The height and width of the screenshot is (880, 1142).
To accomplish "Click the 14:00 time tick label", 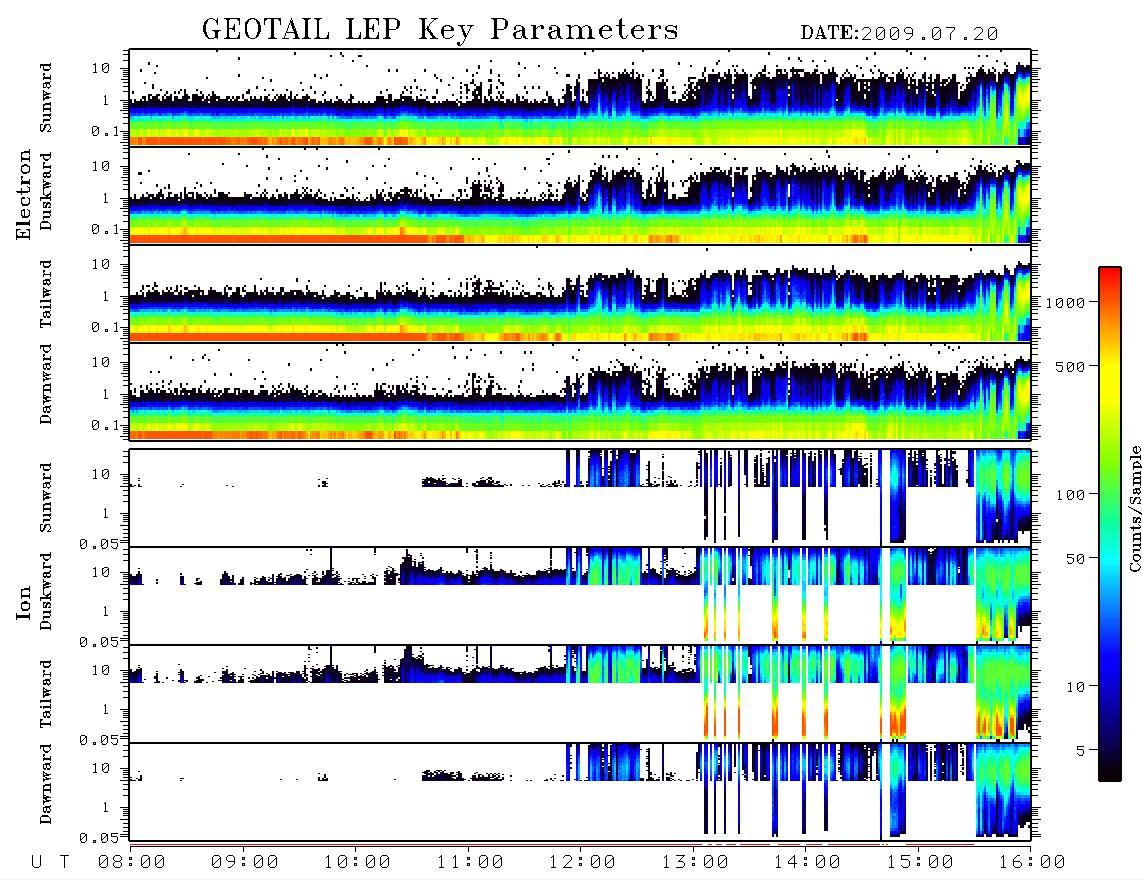I will (807, 863).
